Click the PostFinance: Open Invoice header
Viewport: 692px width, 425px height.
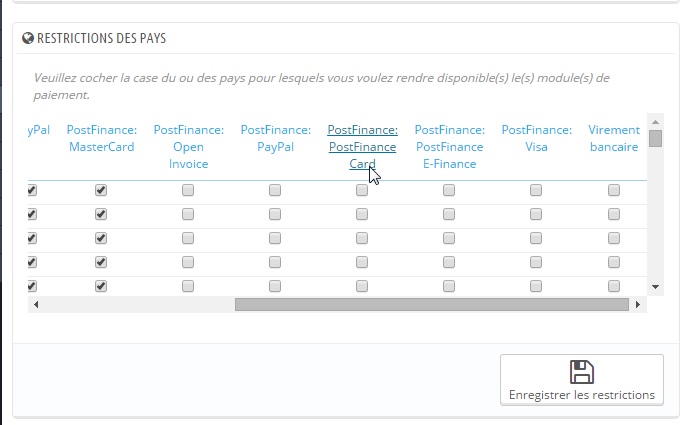pos(188,147)
